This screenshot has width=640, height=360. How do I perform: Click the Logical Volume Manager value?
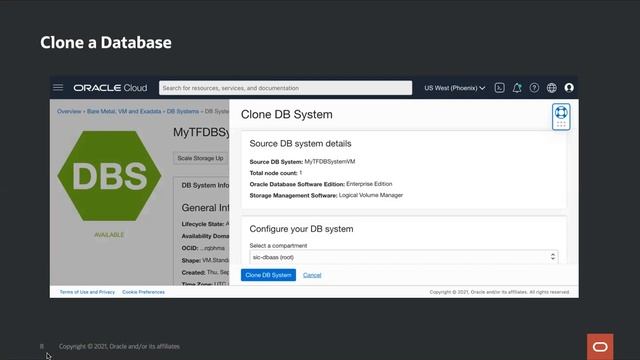coord(371,195)
